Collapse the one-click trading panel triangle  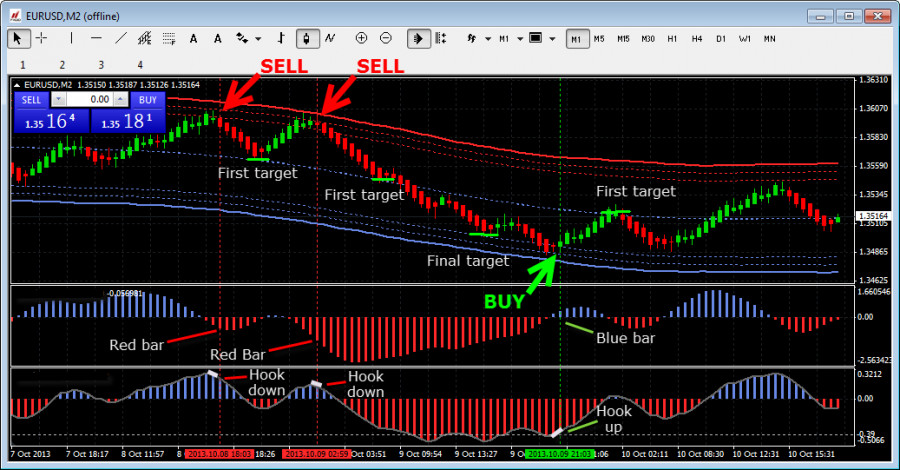[17, 85]
